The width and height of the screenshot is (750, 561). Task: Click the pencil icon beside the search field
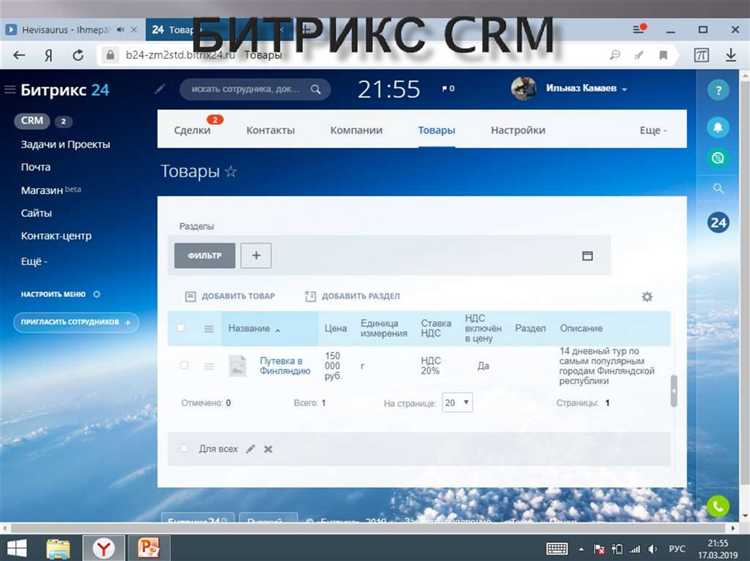tap(160, 89)
